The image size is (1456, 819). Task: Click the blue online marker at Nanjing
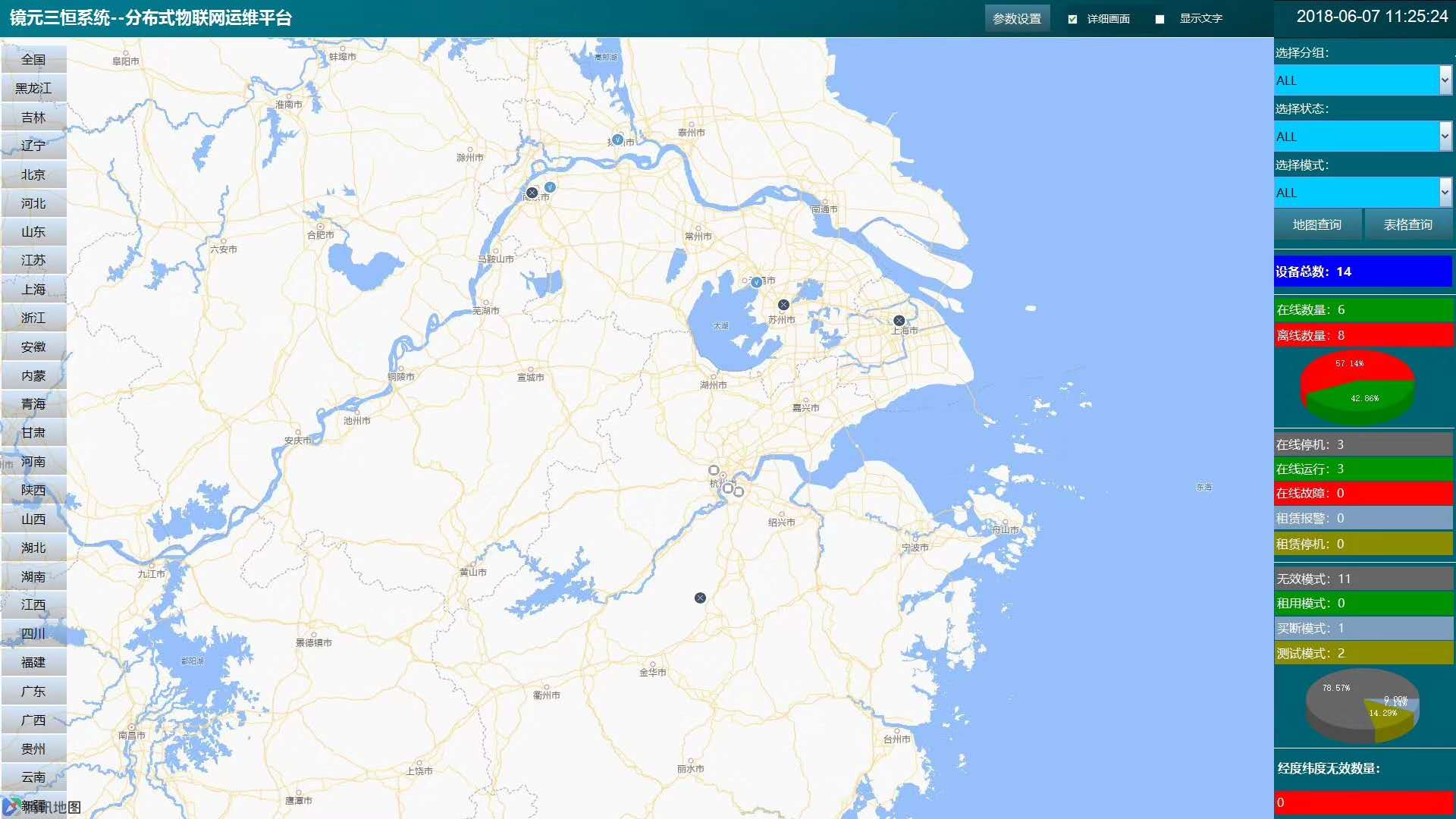pos(551,187)
